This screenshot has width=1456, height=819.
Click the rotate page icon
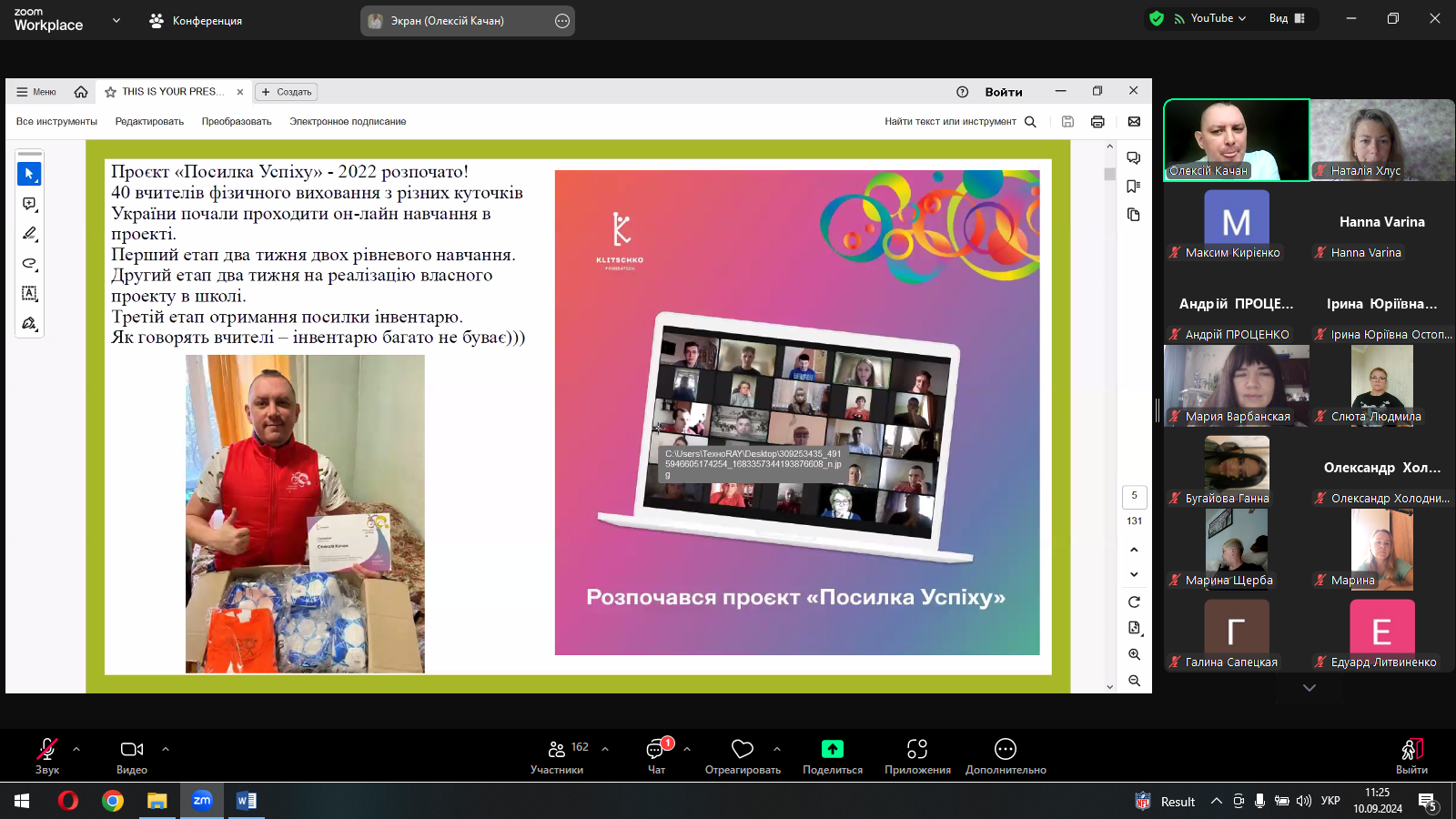click(1134, 602)
